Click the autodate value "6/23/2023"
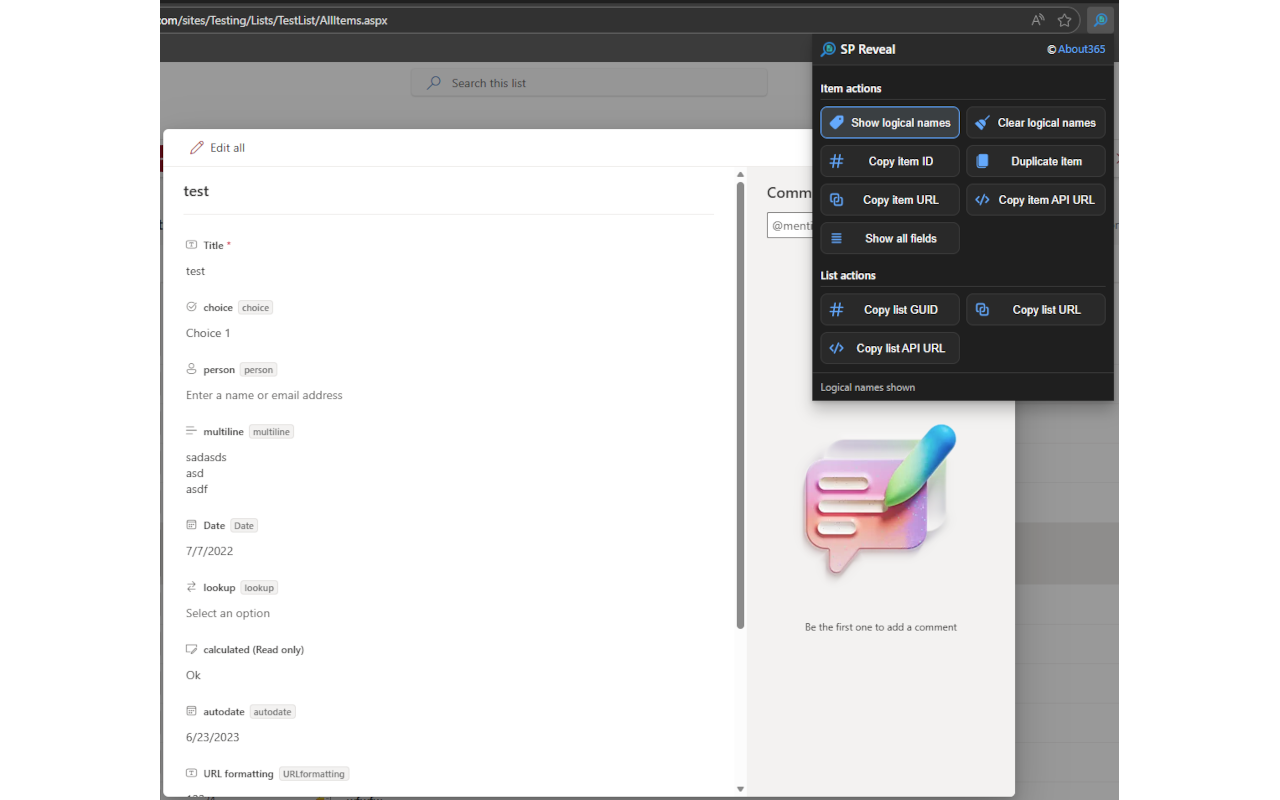The width and height of the screenshot is (1280, 800). 212,737
